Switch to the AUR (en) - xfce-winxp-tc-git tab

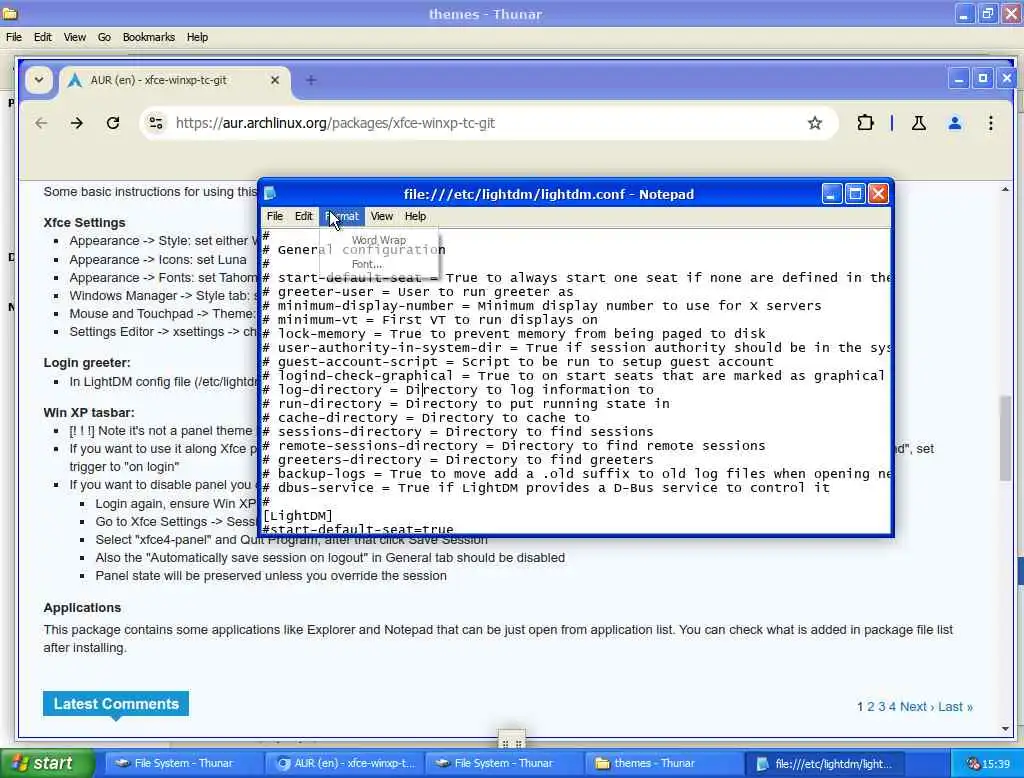(x=175, y=80)
